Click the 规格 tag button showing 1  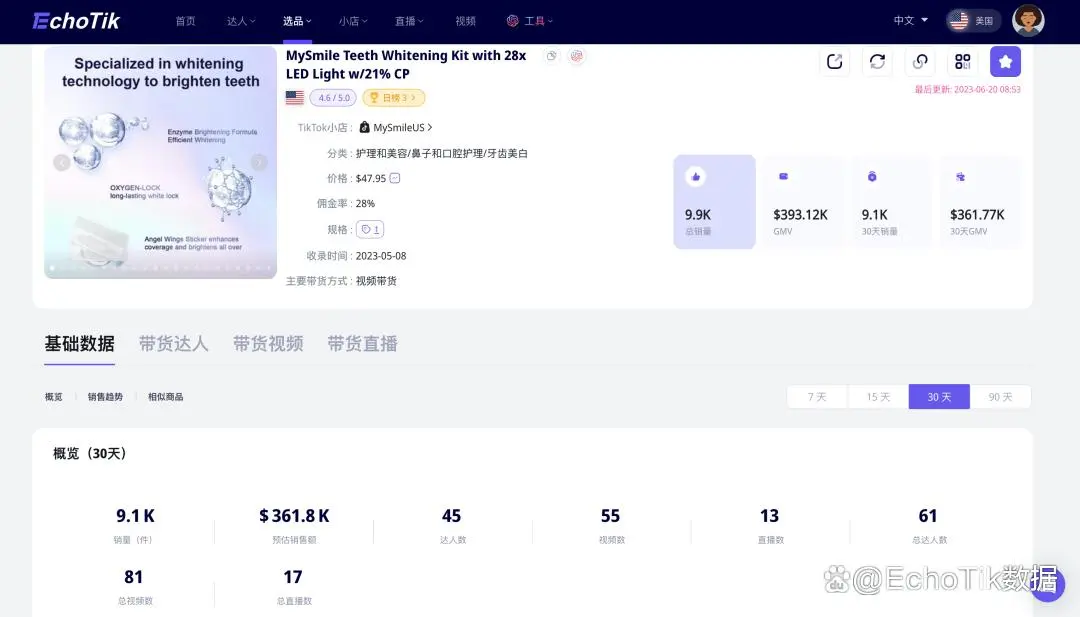coord(370,229)
